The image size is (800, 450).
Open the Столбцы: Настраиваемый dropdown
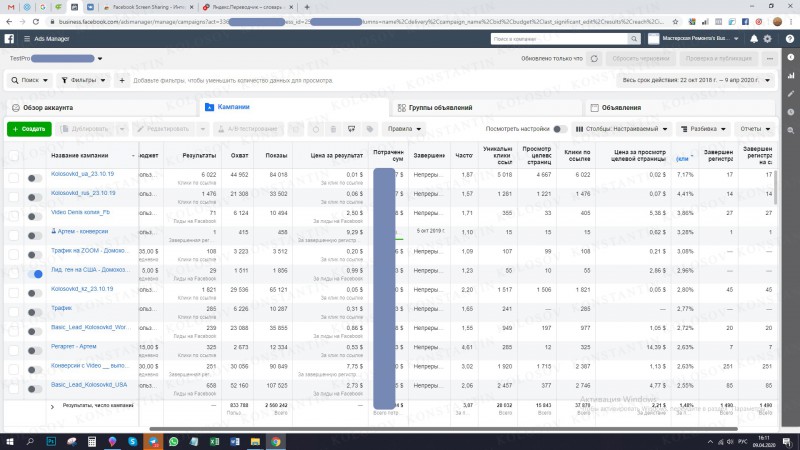pos(621,129)
